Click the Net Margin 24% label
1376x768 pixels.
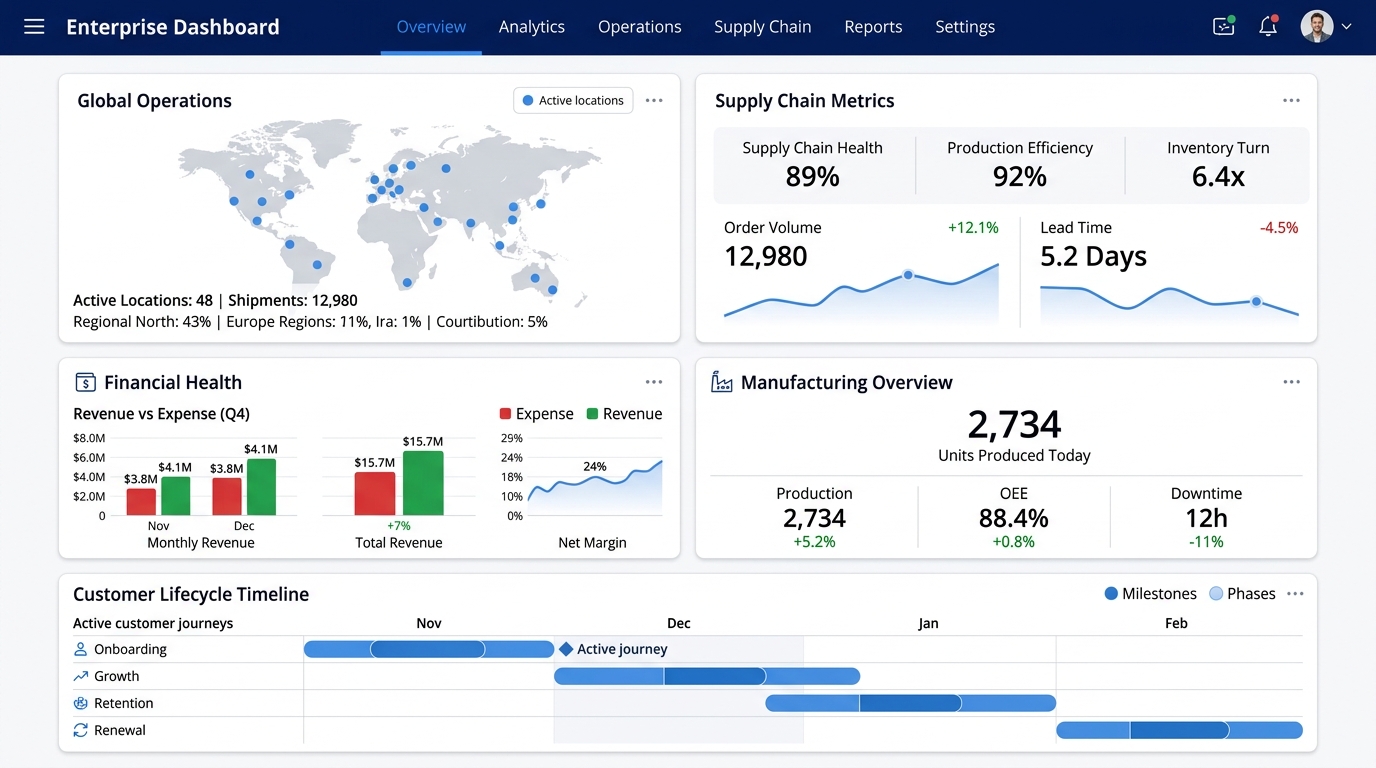pyautogui.click(x=595, y=466)
